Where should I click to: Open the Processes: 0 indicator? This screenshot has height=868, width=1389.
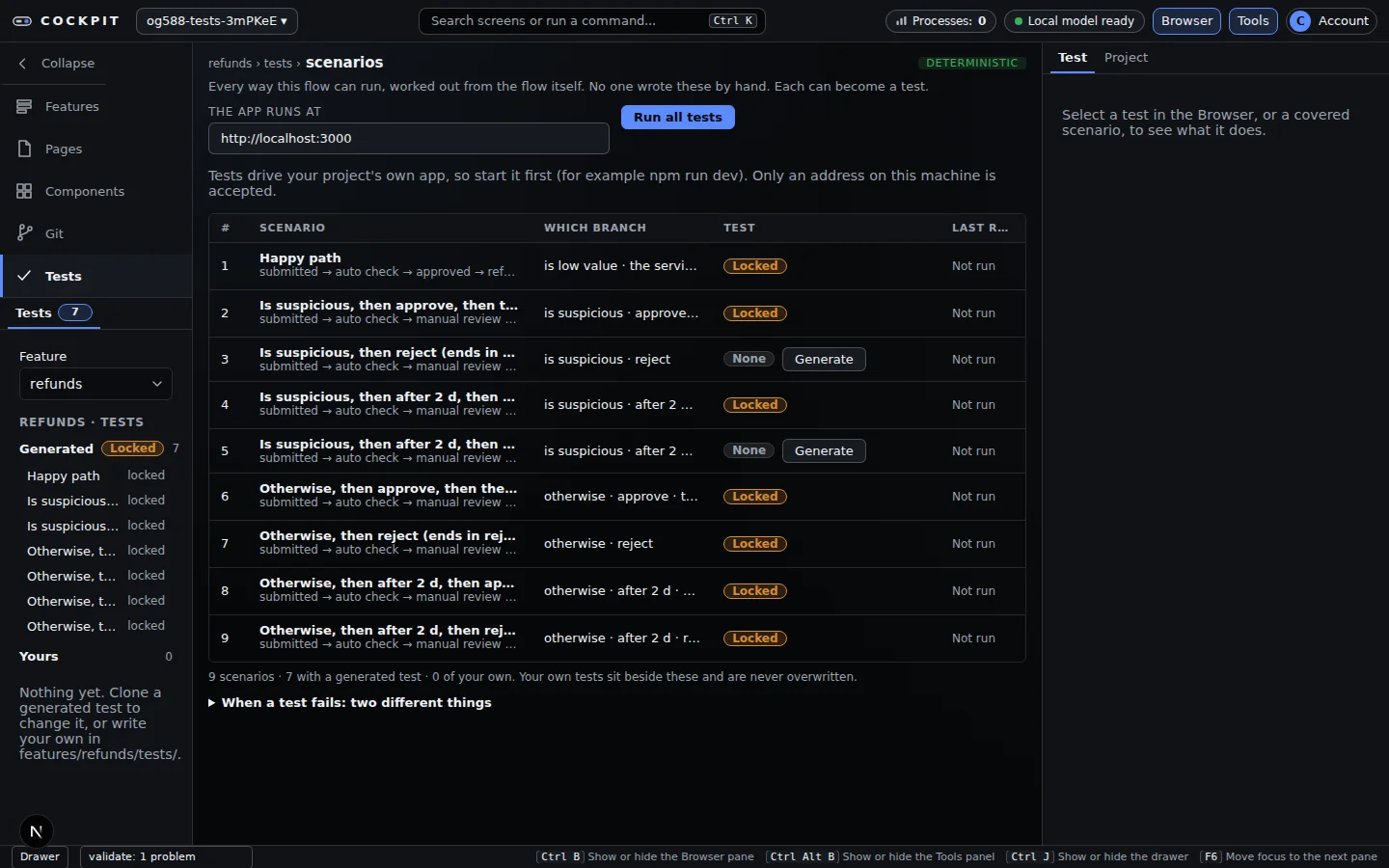click(x=940, y=20)
